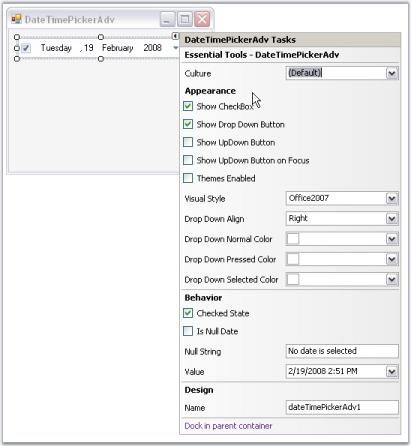The height and width of the screenshot is (446, 411).
Task: Open the Culture dropdown
Action: (392, 73)
